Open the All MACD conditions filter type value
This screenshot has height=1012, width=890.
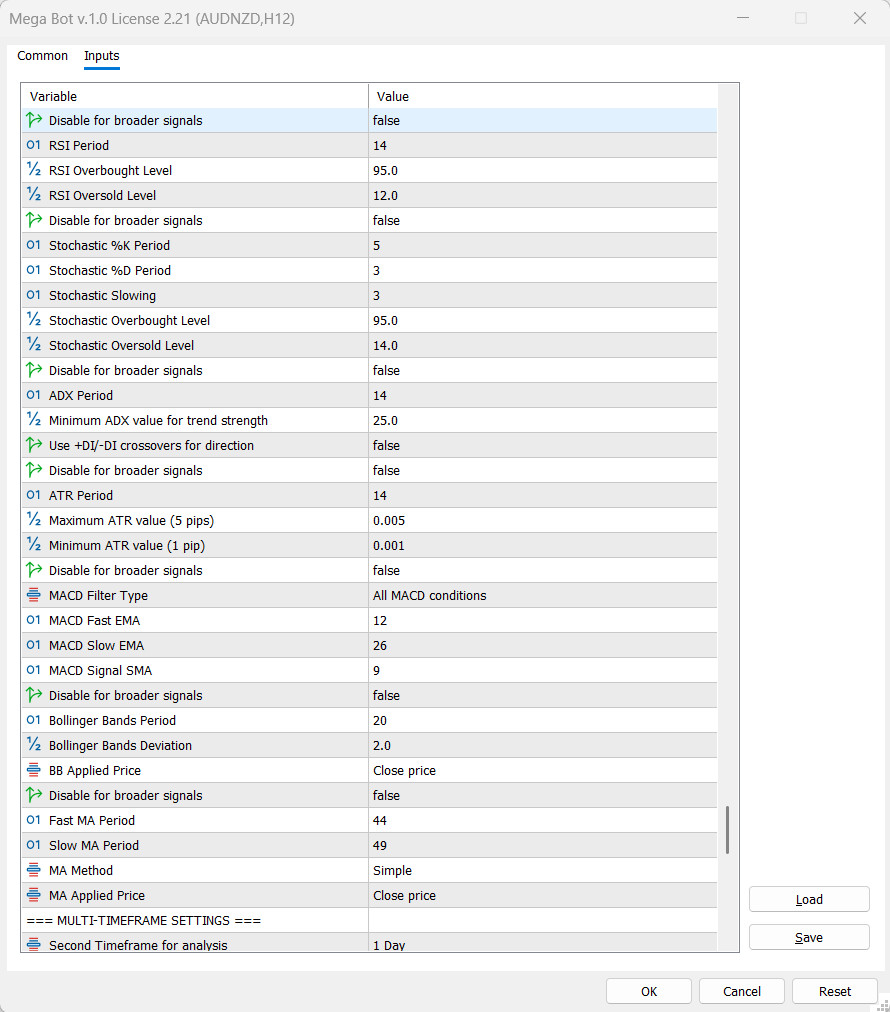(x=543, y=596)
